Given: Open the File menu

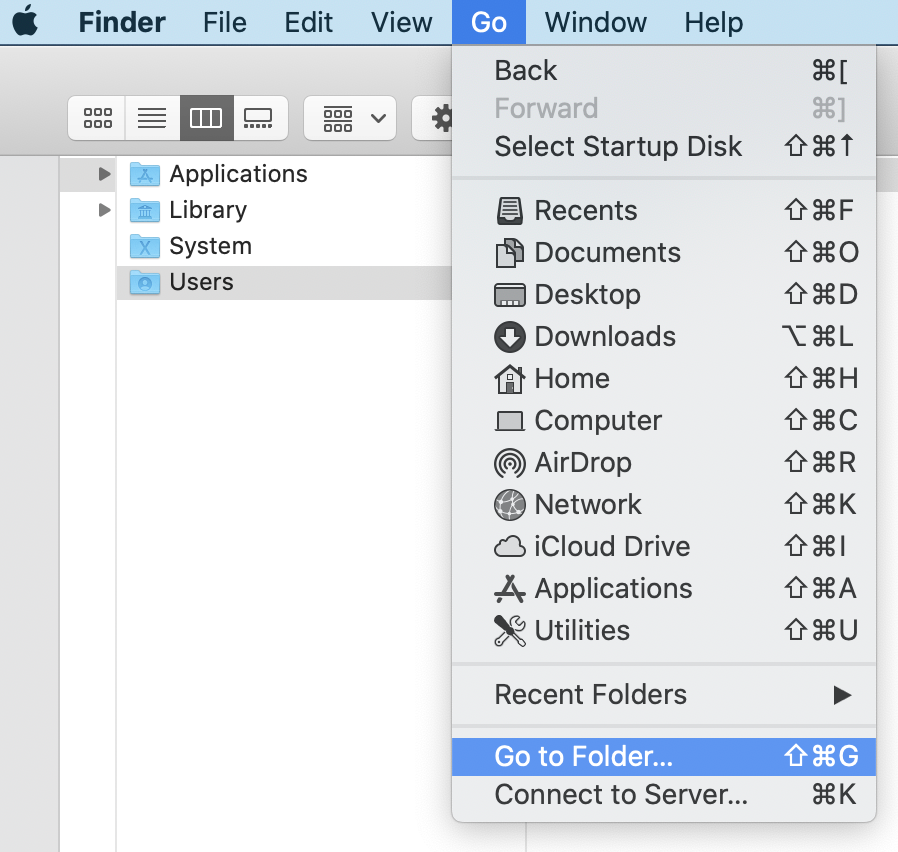Looking at the screenshot, I should (x=224, y=22).
